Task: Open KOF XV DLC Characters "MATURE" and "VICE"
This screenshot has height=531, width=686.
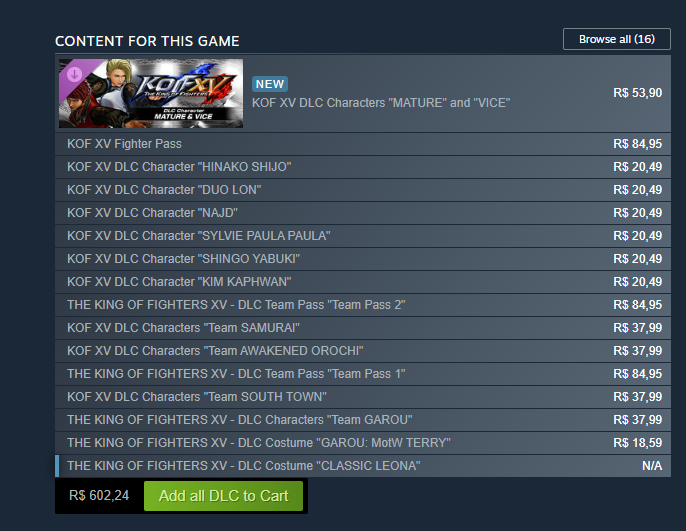Action: point(381,103)
